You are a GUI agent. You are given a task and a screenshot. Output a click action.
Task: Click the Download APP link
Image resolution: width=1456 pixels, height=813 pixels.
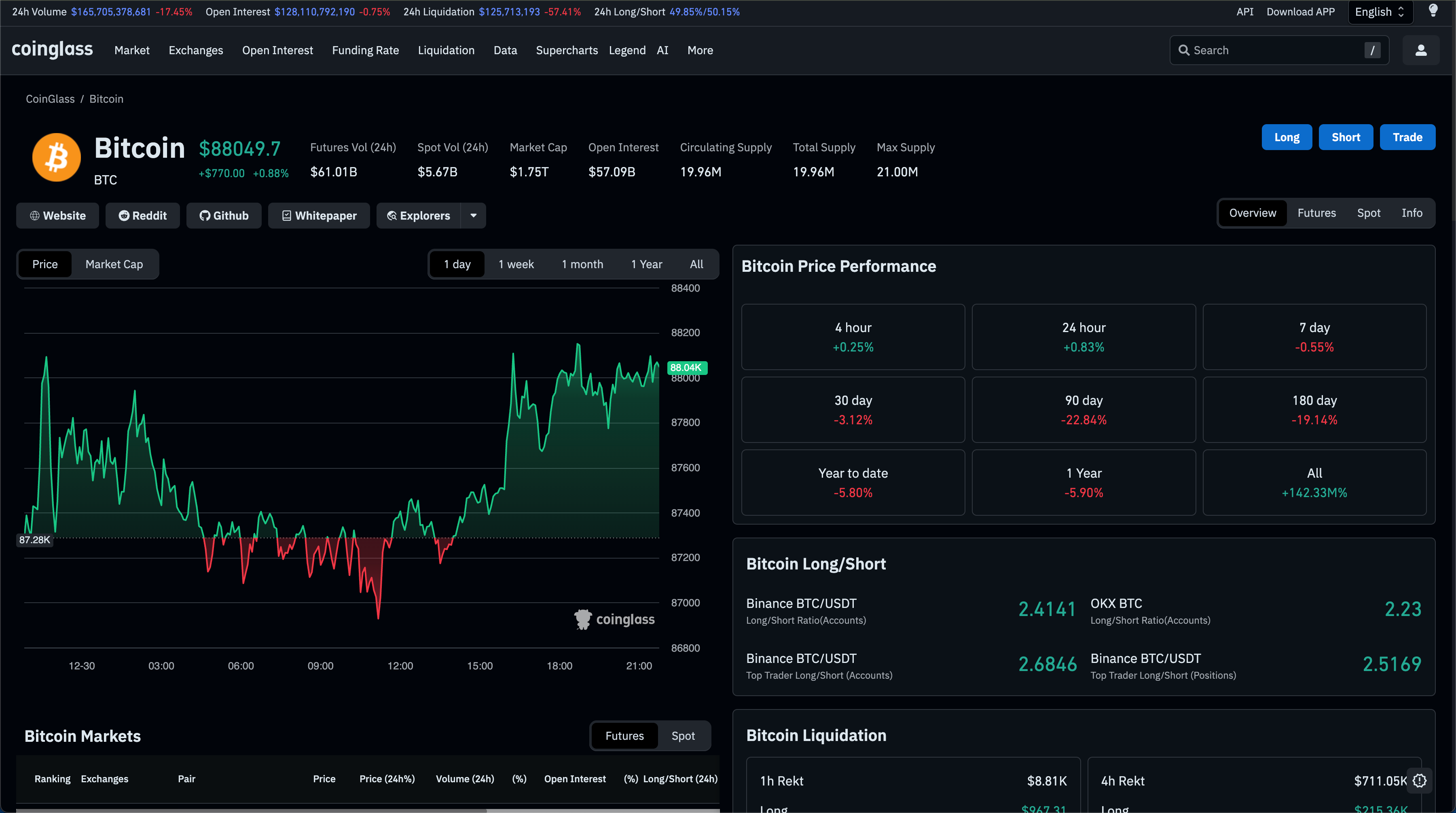pyautogui.click(x=1300, y=12)
